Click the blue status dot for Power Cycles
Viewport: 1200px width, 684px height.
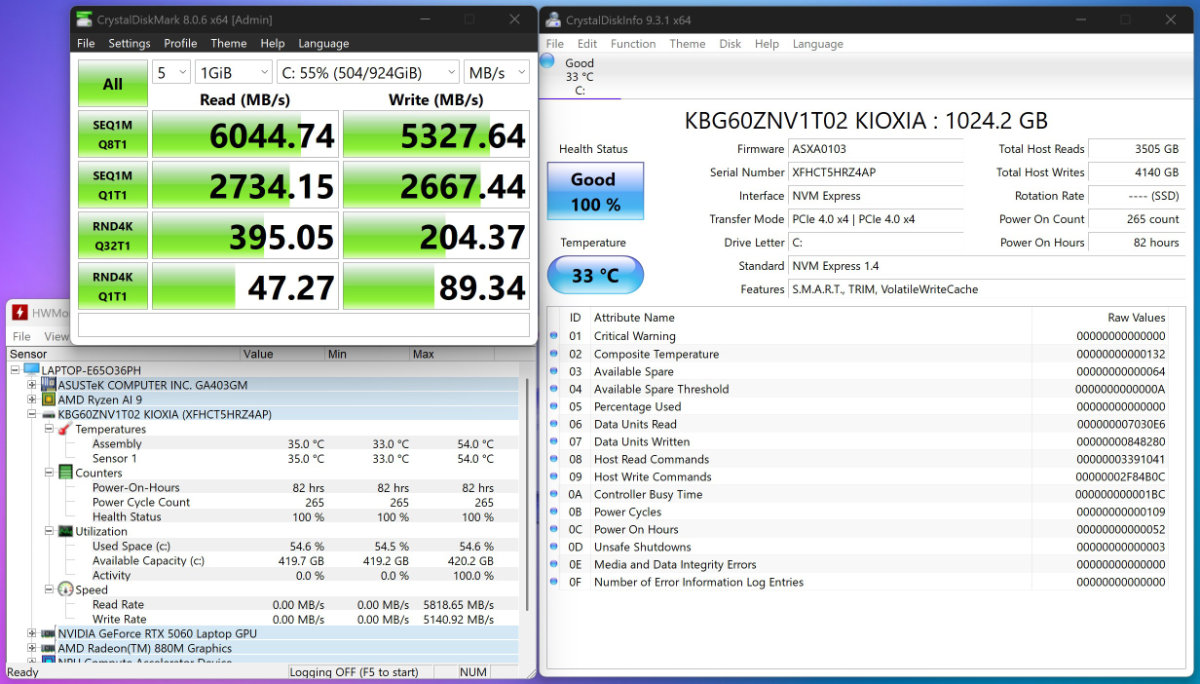pos(554,512)
